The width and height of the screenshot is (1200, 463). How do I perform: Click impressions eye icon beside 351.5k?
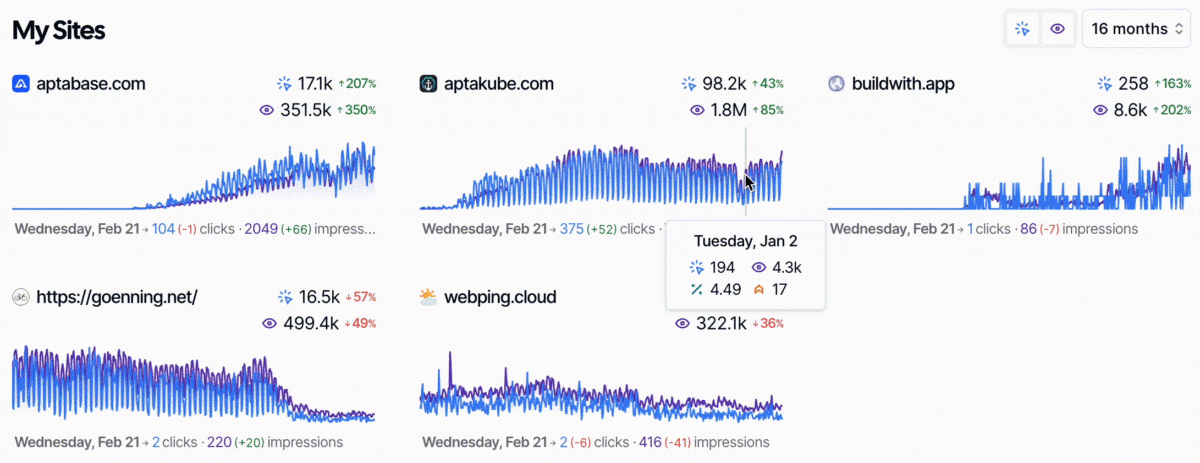click(266, 110)
